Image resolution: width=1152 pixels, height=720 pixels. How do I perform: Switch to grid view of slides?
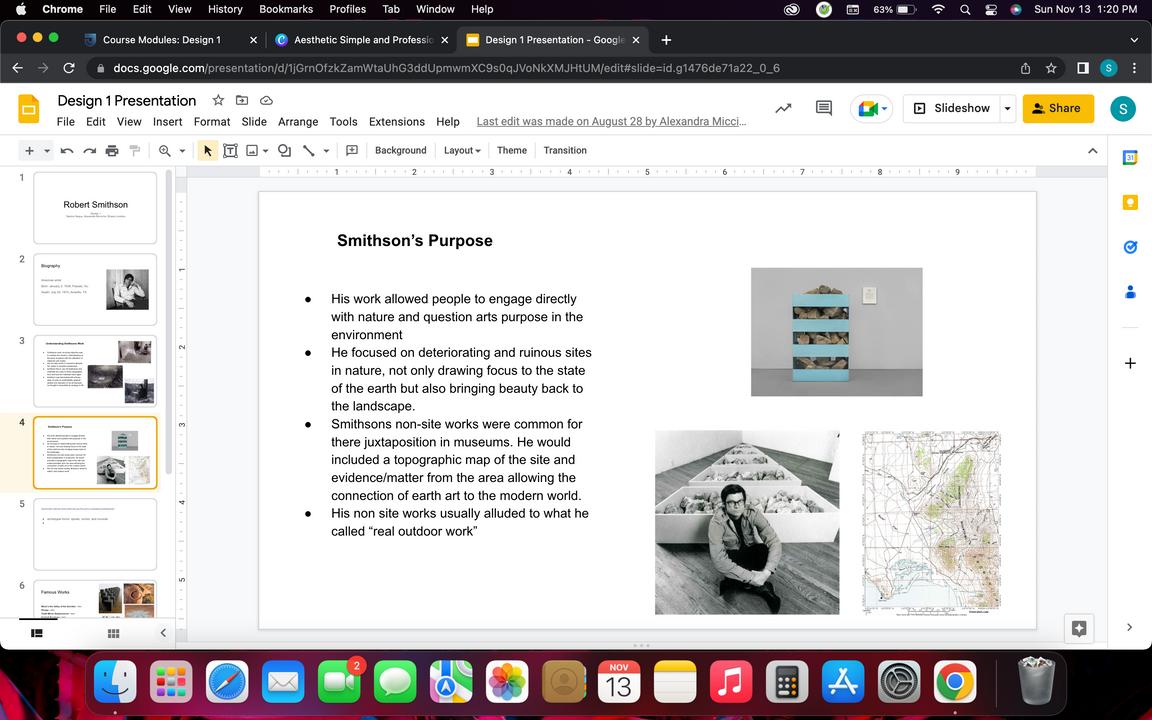(x=113, y=633)
